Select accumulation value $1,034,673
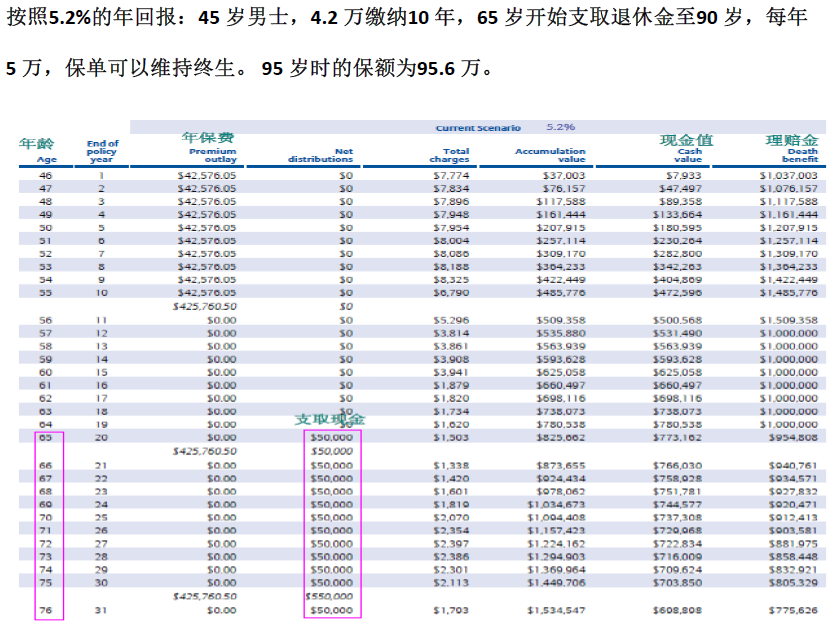 [556, 505]
